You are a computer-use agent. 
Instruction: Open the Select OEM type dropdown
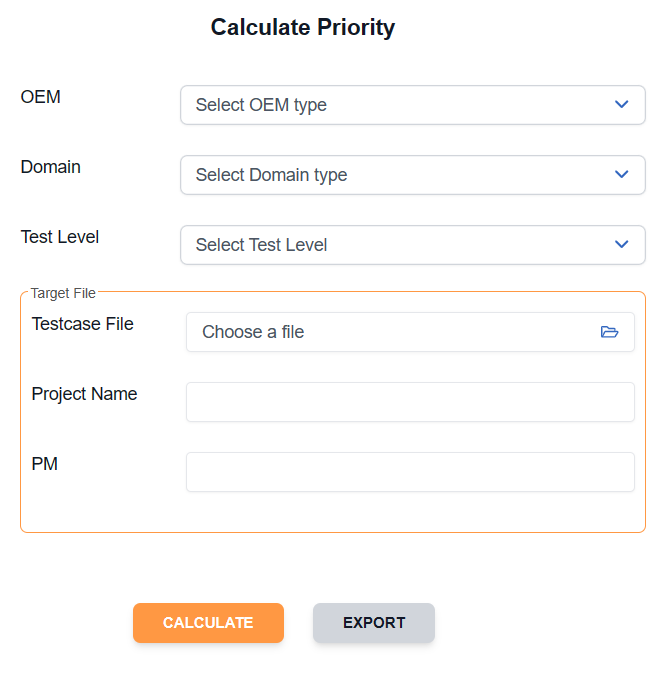pyautogui.click(x=412, y=105)
